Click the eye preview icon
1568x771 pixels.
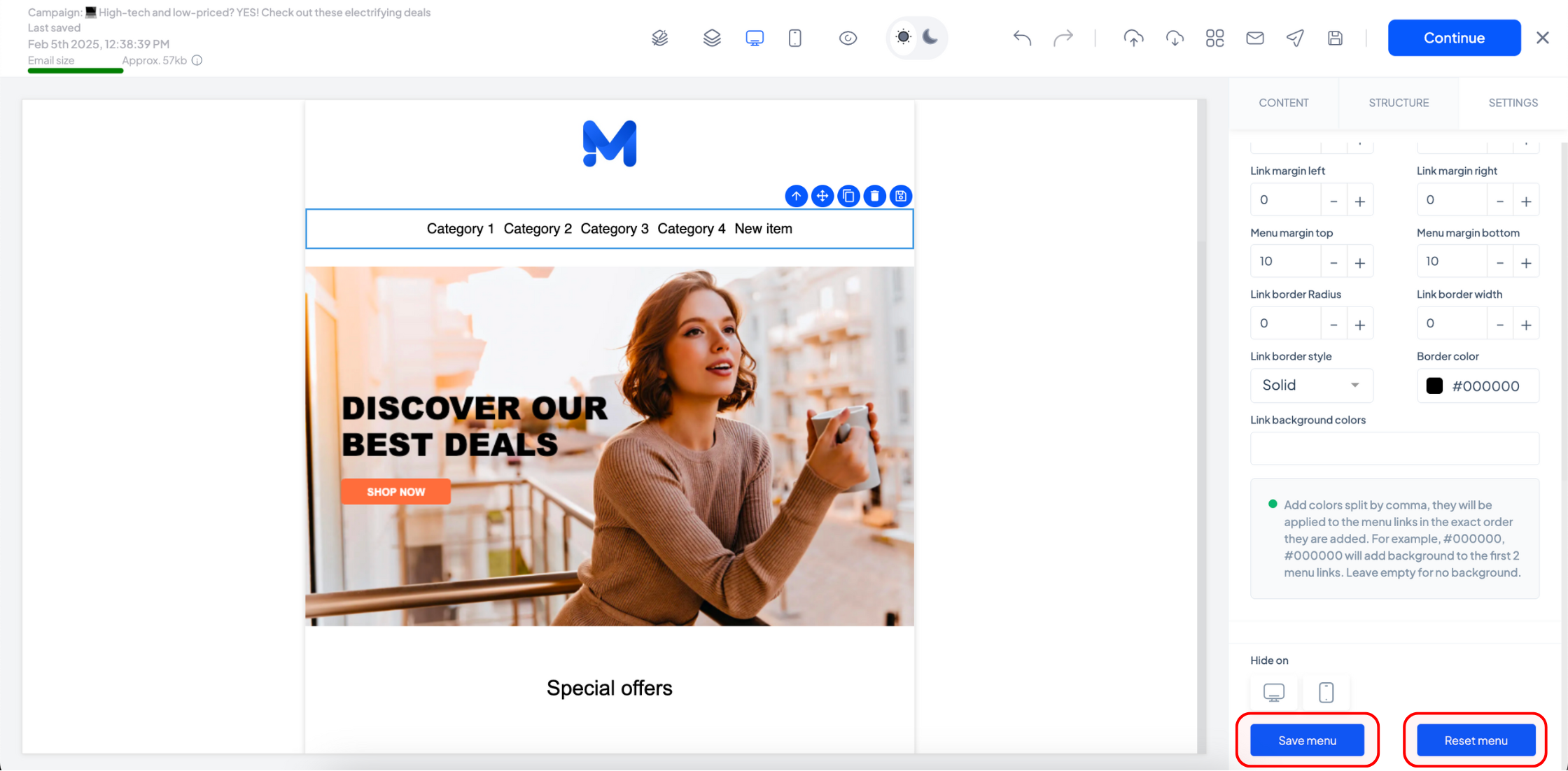coord(848,38)
